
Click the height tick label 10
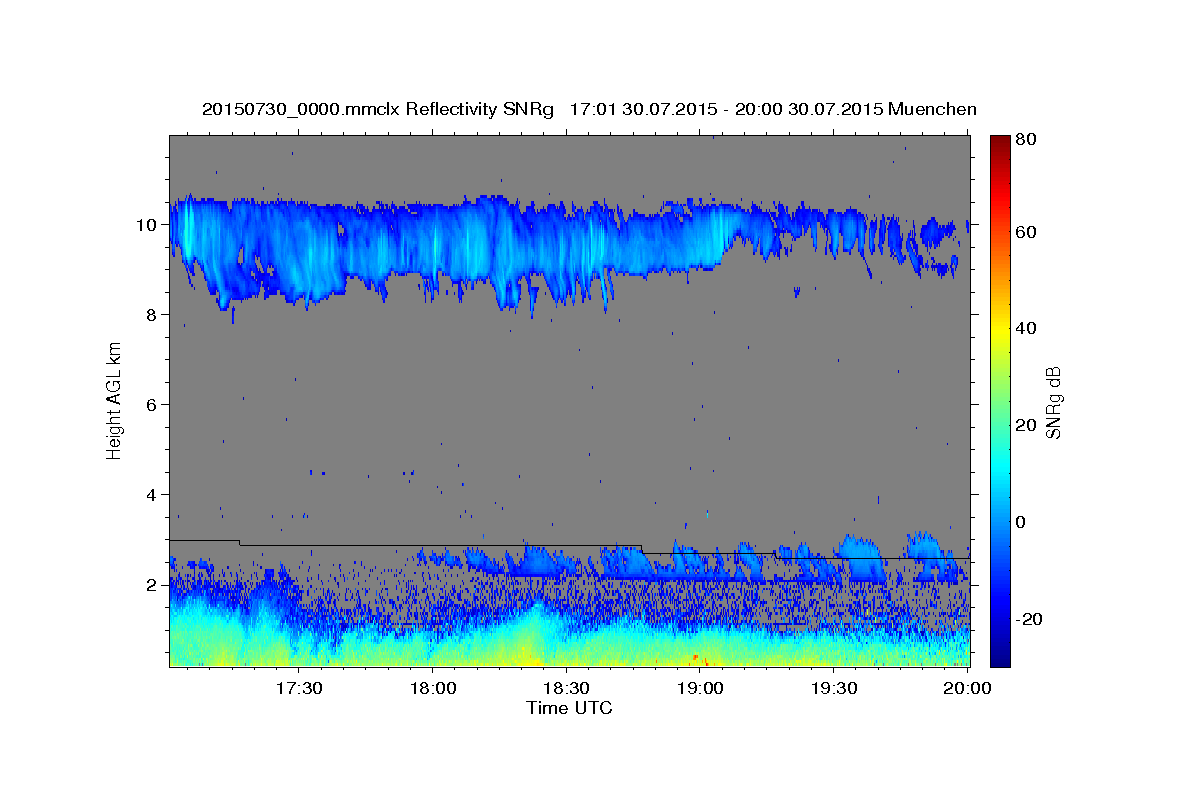149,224
